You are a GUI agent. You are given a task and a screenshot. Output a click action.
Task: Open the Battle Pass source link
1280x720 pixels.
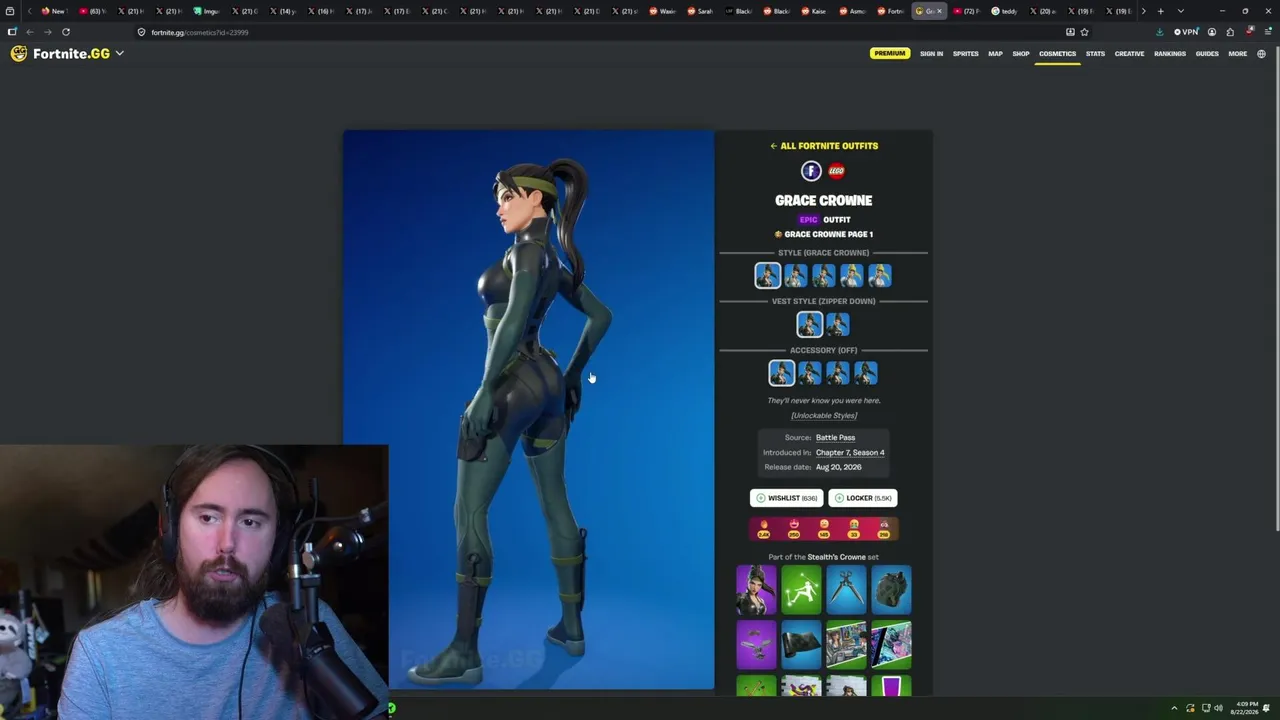coord(835,437)
